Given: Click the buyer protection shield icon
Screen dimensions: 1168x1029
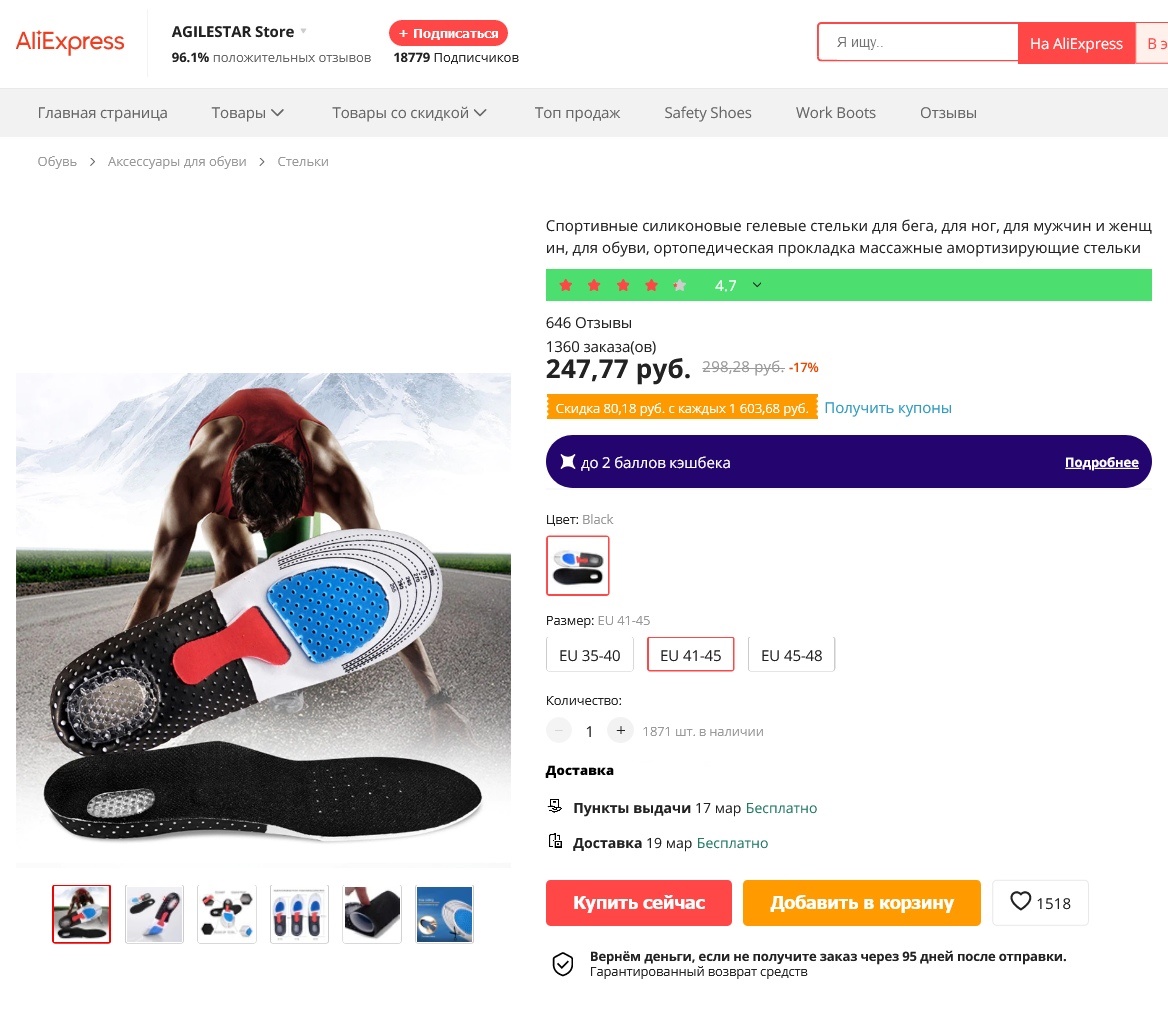Looking at the screenshot, I should click(563, 964).
